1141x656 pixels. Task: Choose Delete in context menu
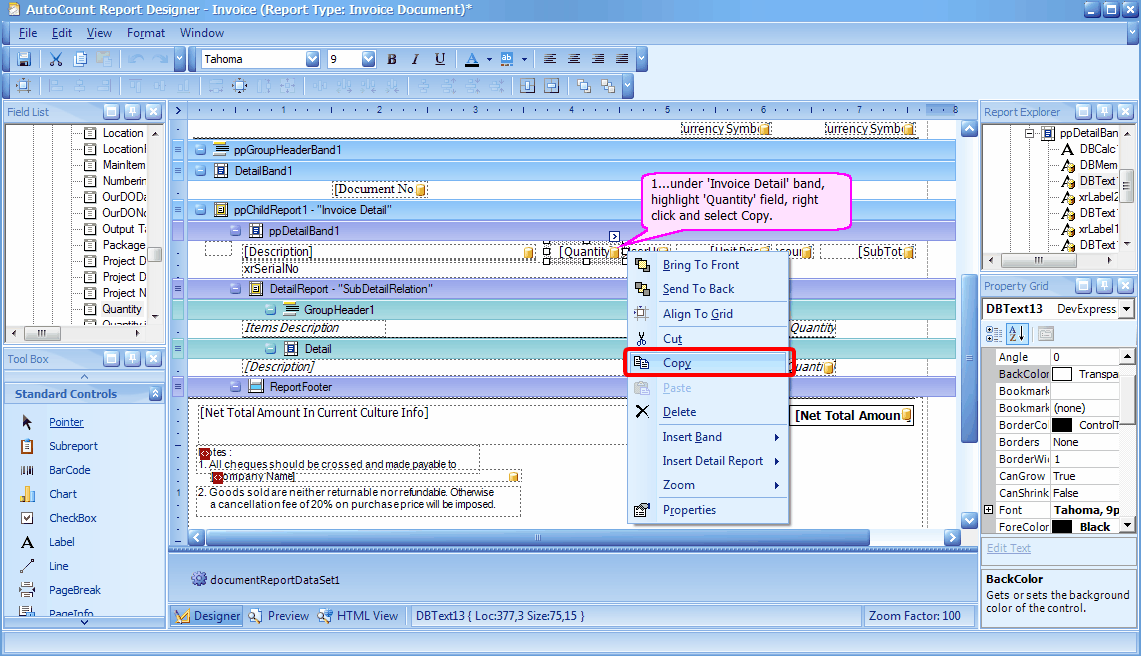tap(708, 412)
